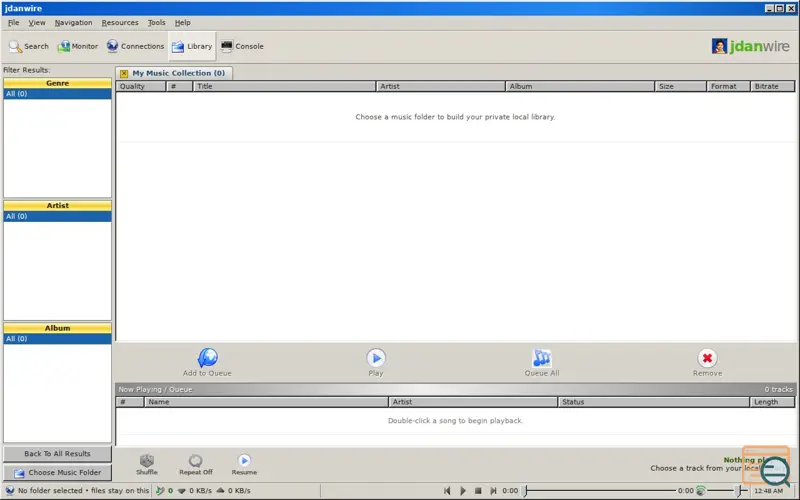Sort library by Album column
Image resolution: width=800 pixels, height=500 pixels.
580,86
